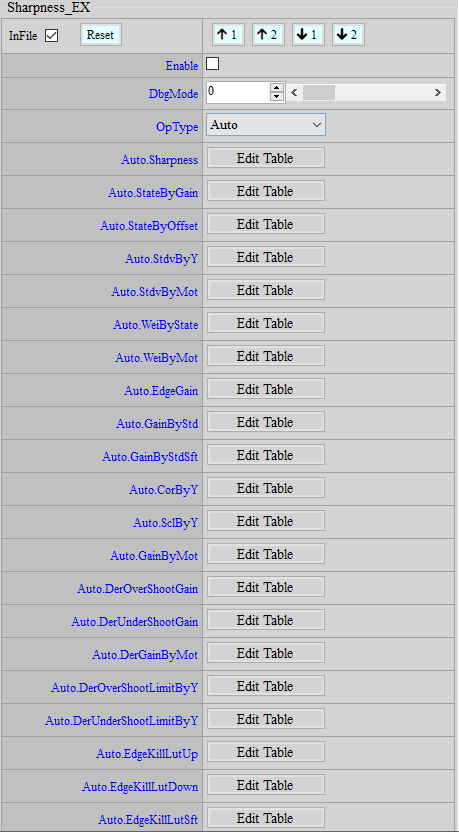Click the up arrow 2 button

pyautogui.click(x=268, y=35)
